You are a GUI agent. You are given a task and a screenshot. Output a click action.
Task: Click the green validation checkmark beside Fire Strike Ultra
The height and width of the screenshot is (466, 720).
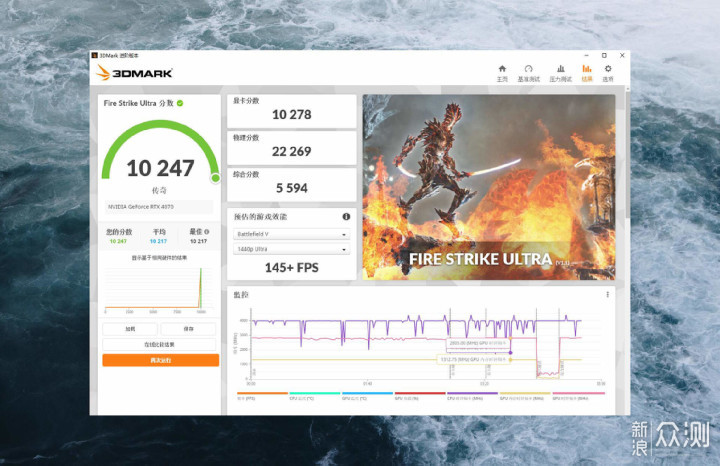tap(180, 103)
